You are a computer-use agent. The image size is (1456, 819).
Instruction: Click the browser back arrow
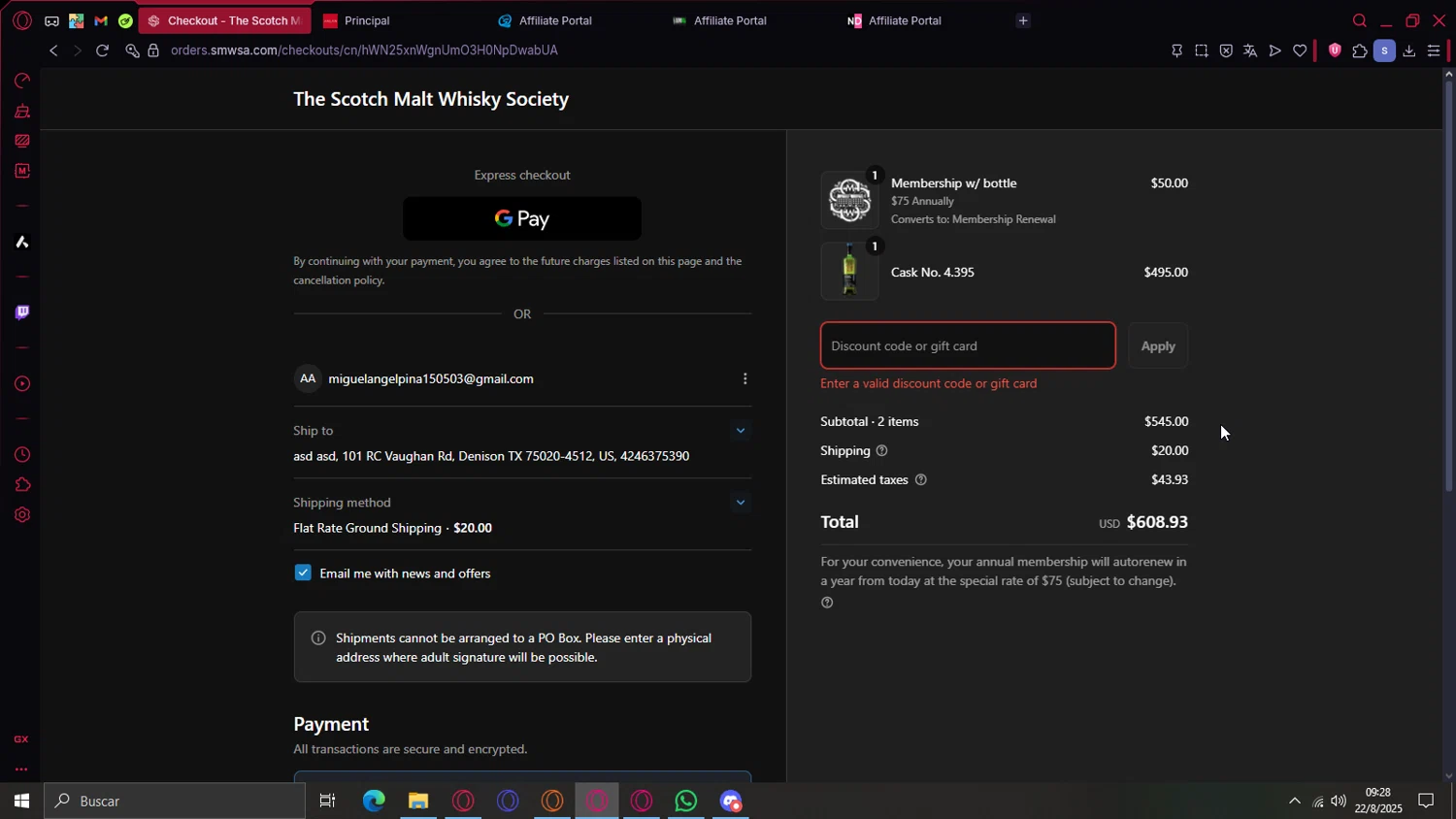click(x=53, y=50)
